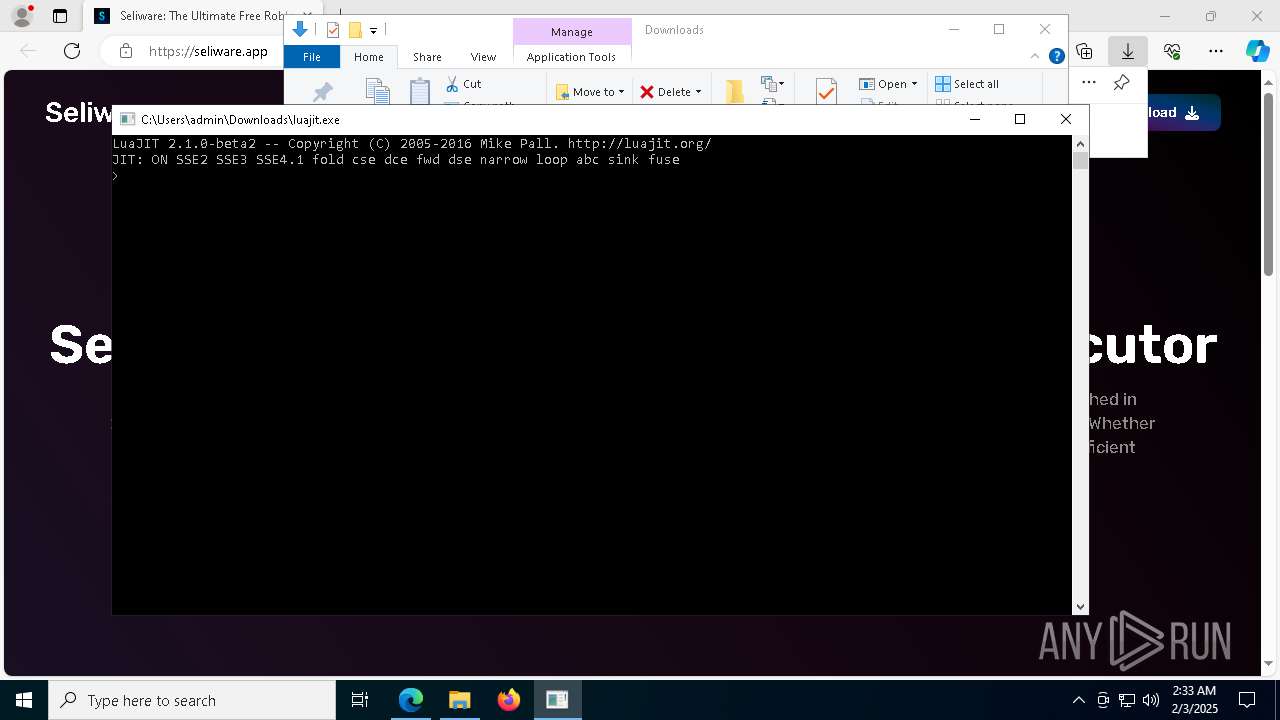Open Edge Settings and more menu
The height and width of the screenshot is (720, 1280).
1216,51
